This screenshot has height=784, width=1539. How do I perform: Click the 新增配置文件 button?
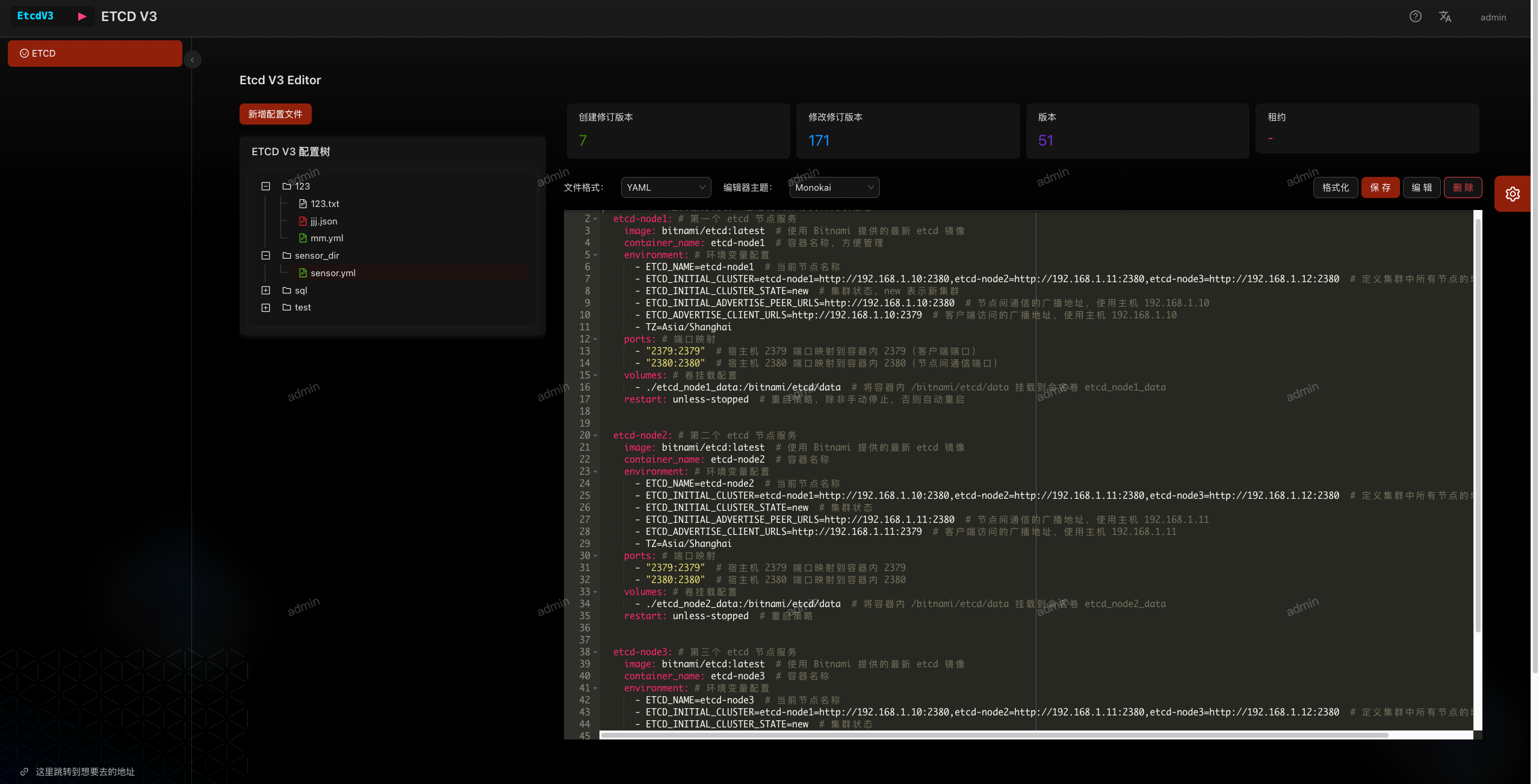click(276, 114)
